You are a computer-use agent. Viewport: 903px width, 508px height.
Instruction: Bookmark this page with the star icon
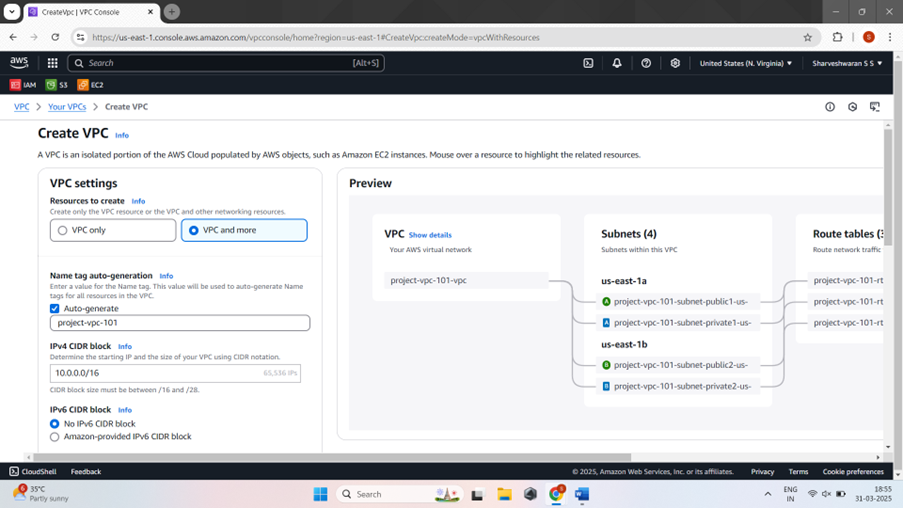(x=807, y=37)
